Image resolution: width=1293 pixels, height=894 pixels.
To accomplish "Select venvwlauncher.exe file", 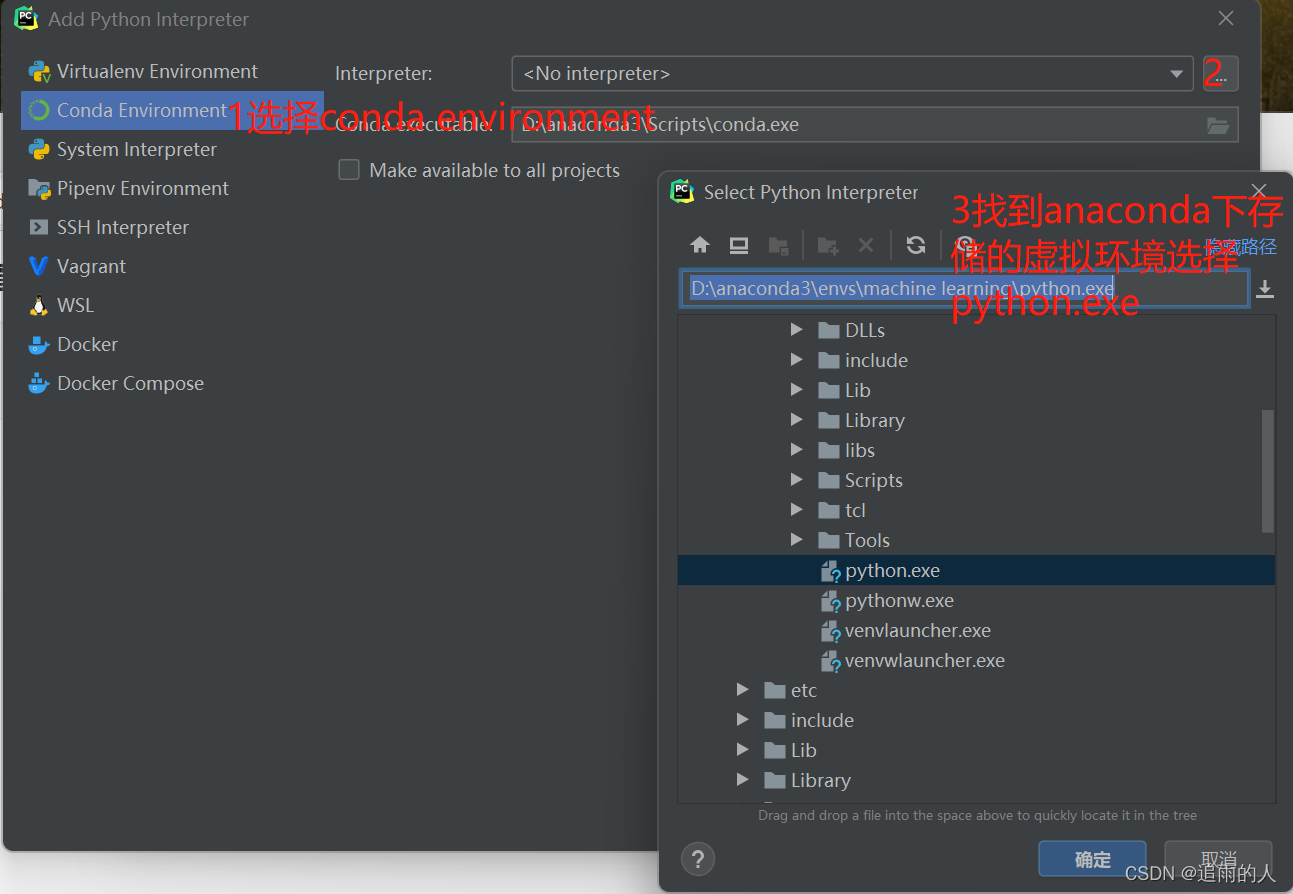I will (x=976, y=660).
